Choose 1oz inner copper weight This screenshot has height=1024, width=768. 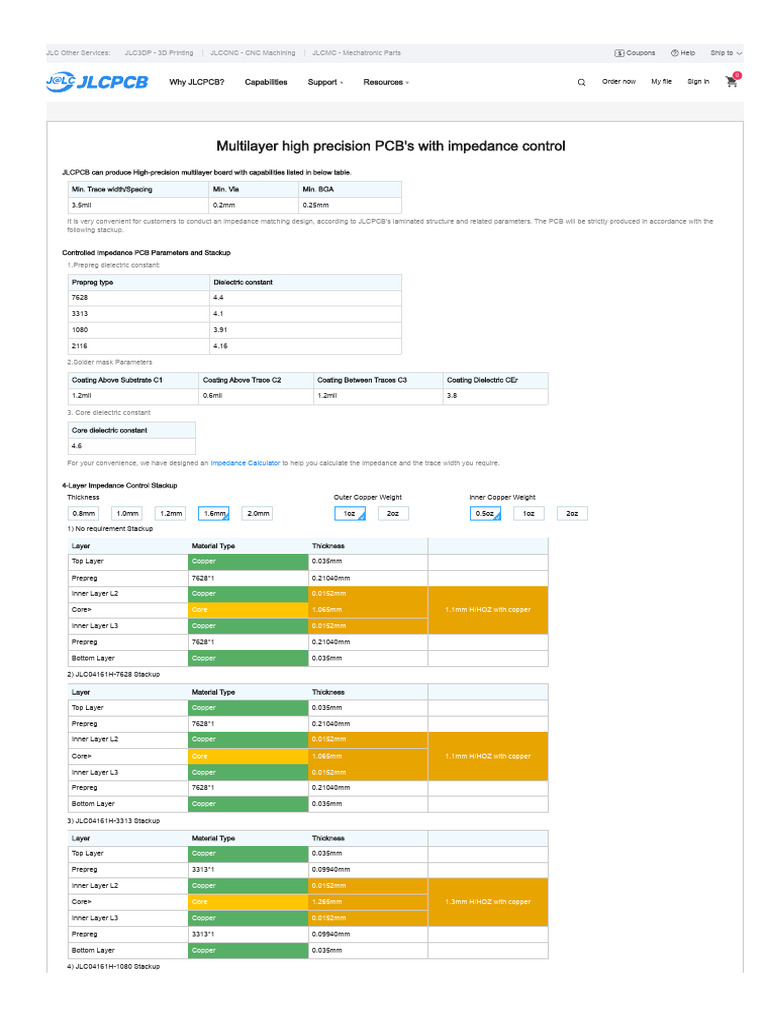529,513
